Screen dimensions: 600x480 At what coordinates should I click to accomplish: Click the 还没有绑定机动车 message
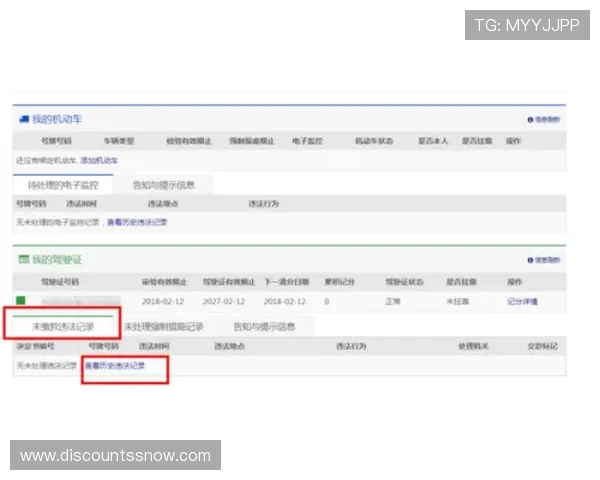tap(47, 160)
